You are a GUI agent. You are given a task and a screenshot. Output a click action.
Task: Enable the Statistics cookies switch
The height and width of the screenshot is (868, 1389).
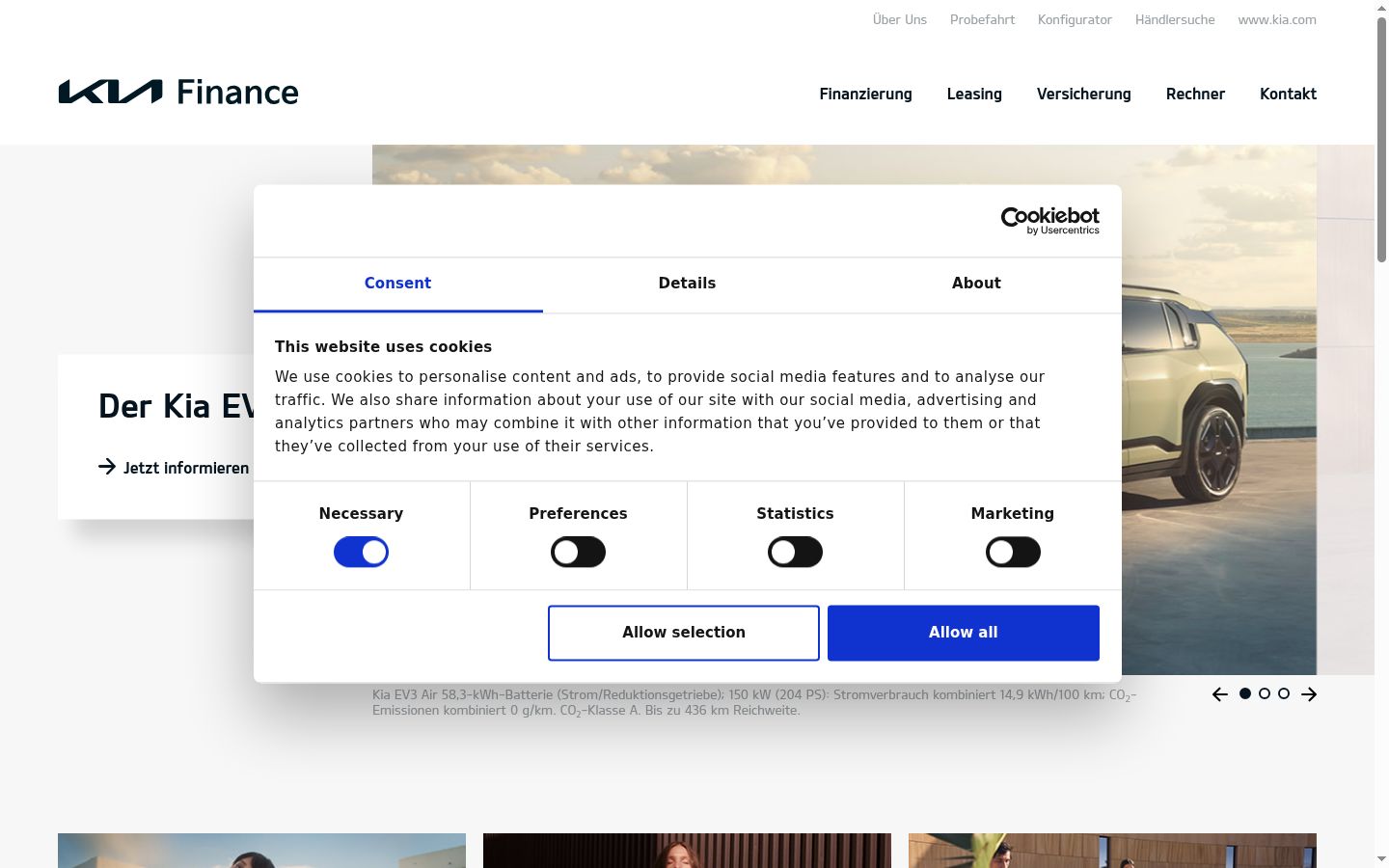click(795, 552)
